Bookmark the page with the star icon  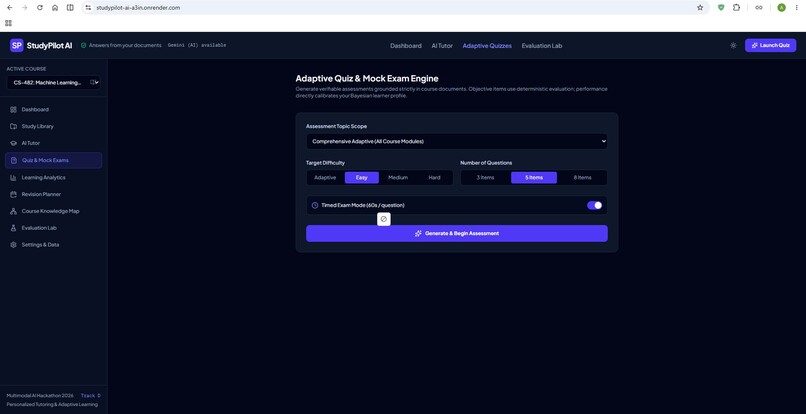(x=700, y=8)
